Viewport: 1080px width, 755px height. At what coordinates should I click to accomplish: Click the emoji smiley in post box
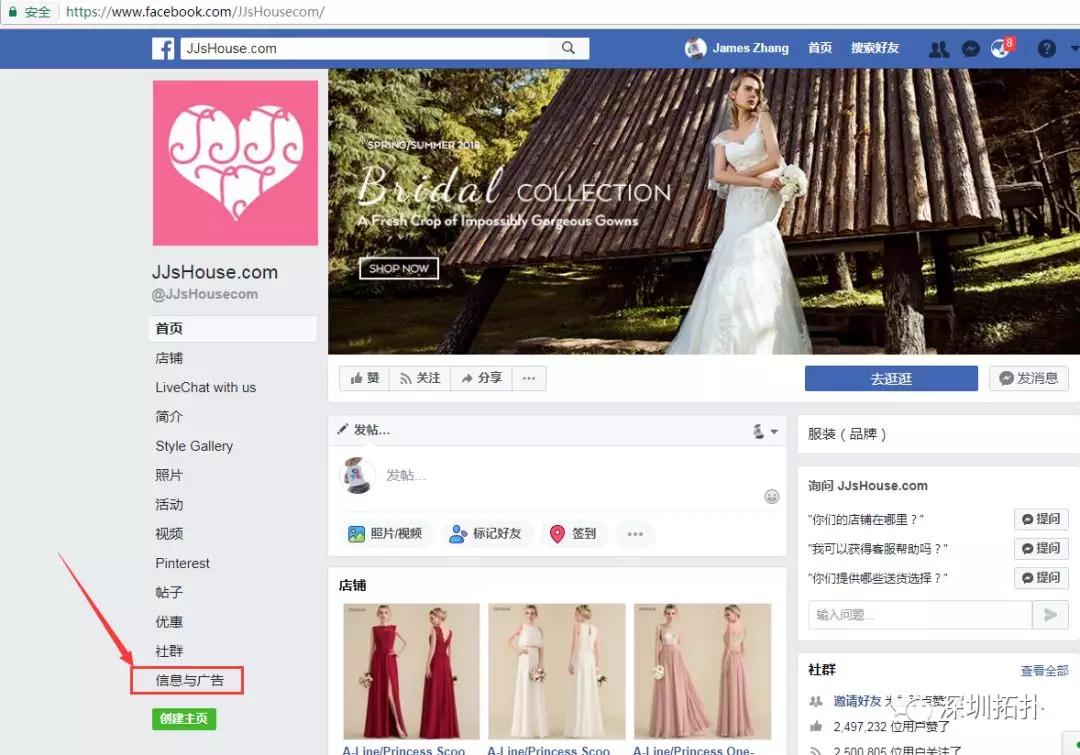[772, 496]
